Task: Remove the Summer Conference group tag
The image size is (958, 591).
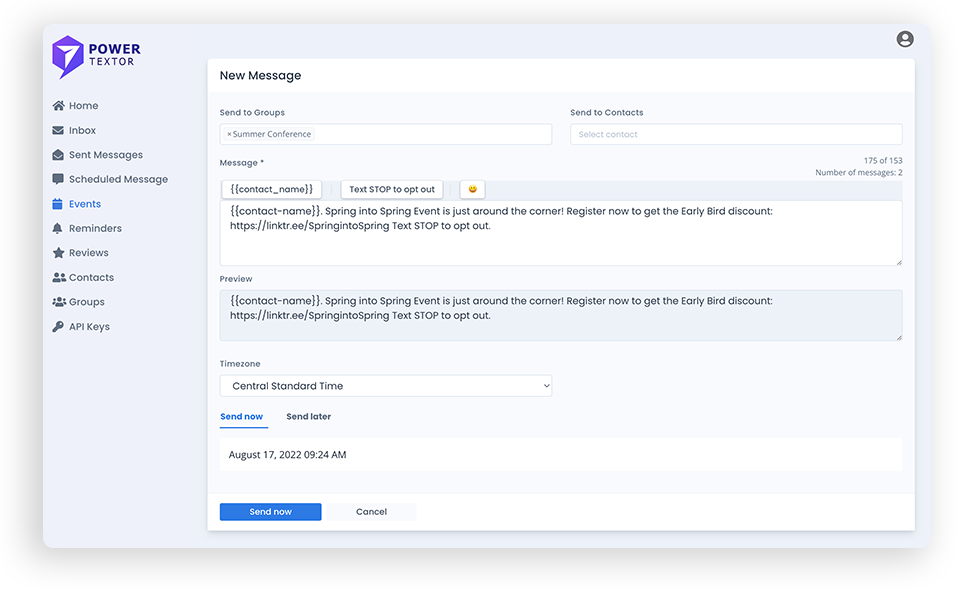Action: pos(229,134)
